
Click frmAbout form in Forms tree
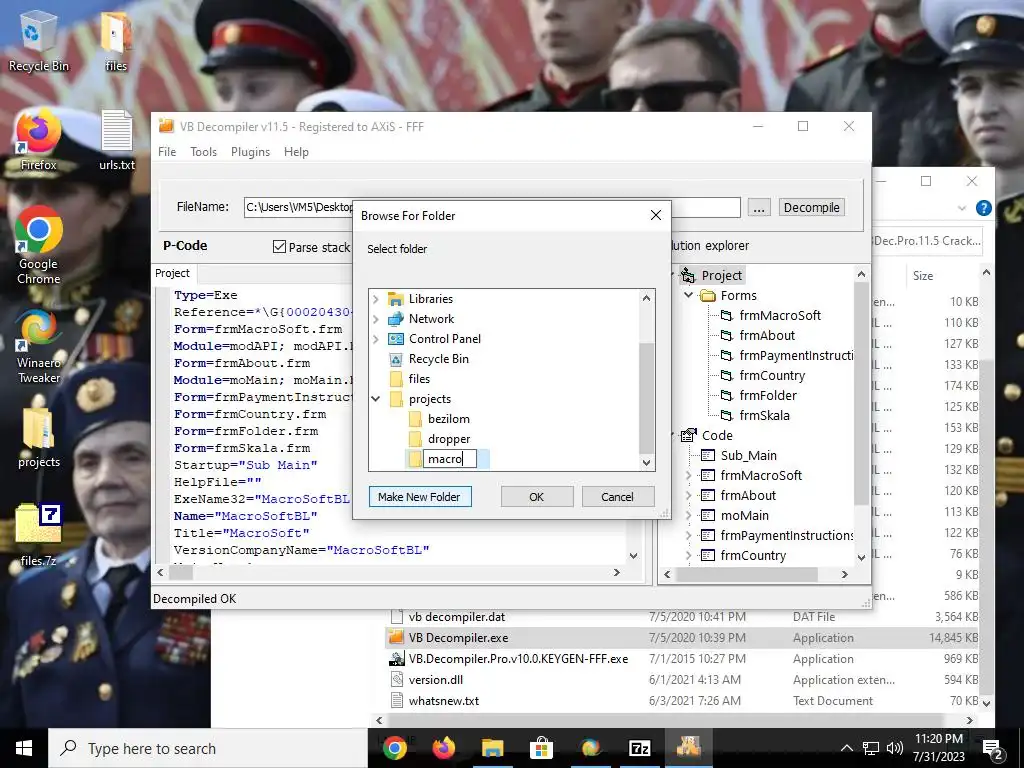point(767,336)
